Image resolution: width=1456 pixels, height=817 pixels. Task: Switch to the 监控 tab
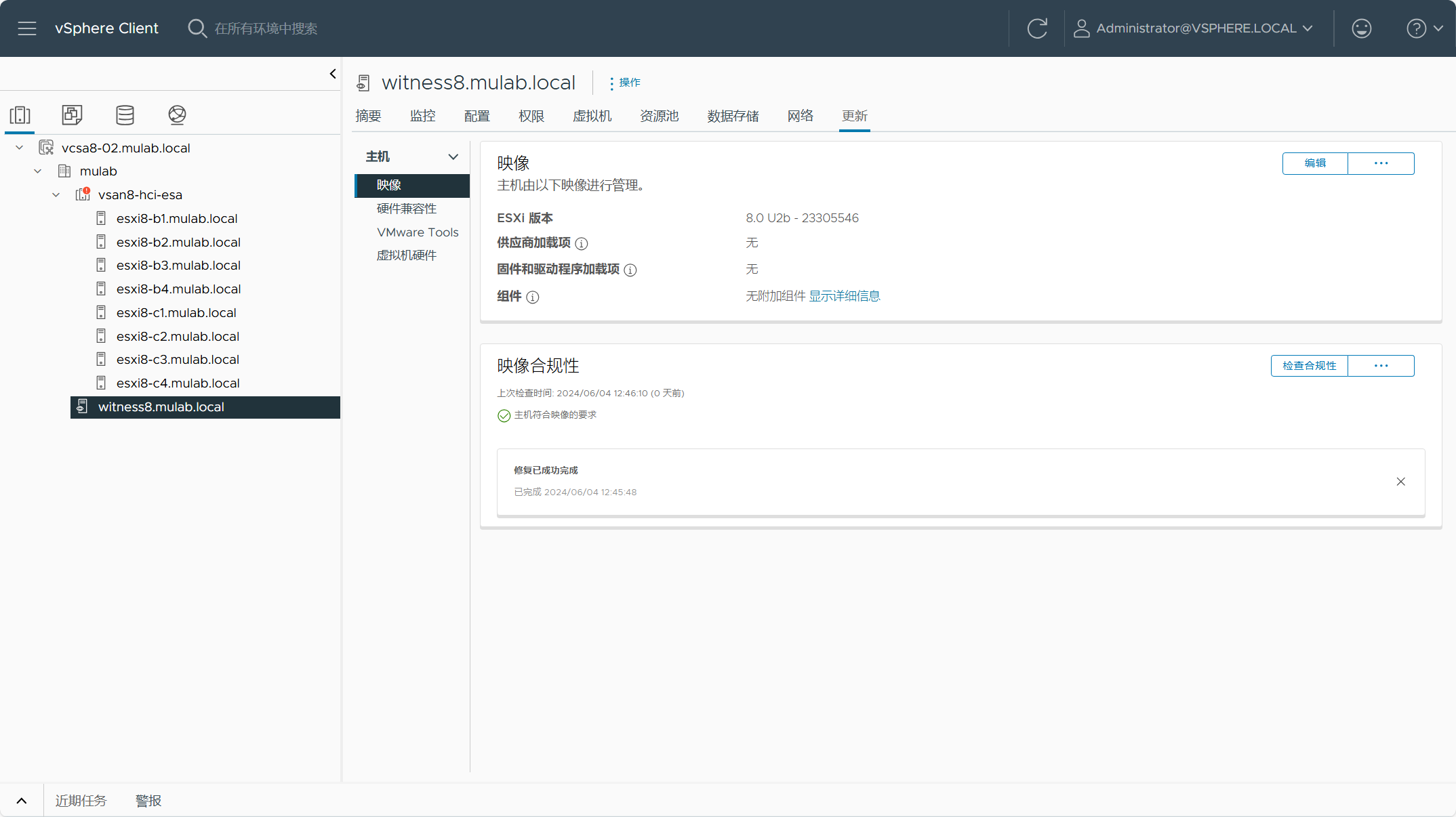coord(423,116)
